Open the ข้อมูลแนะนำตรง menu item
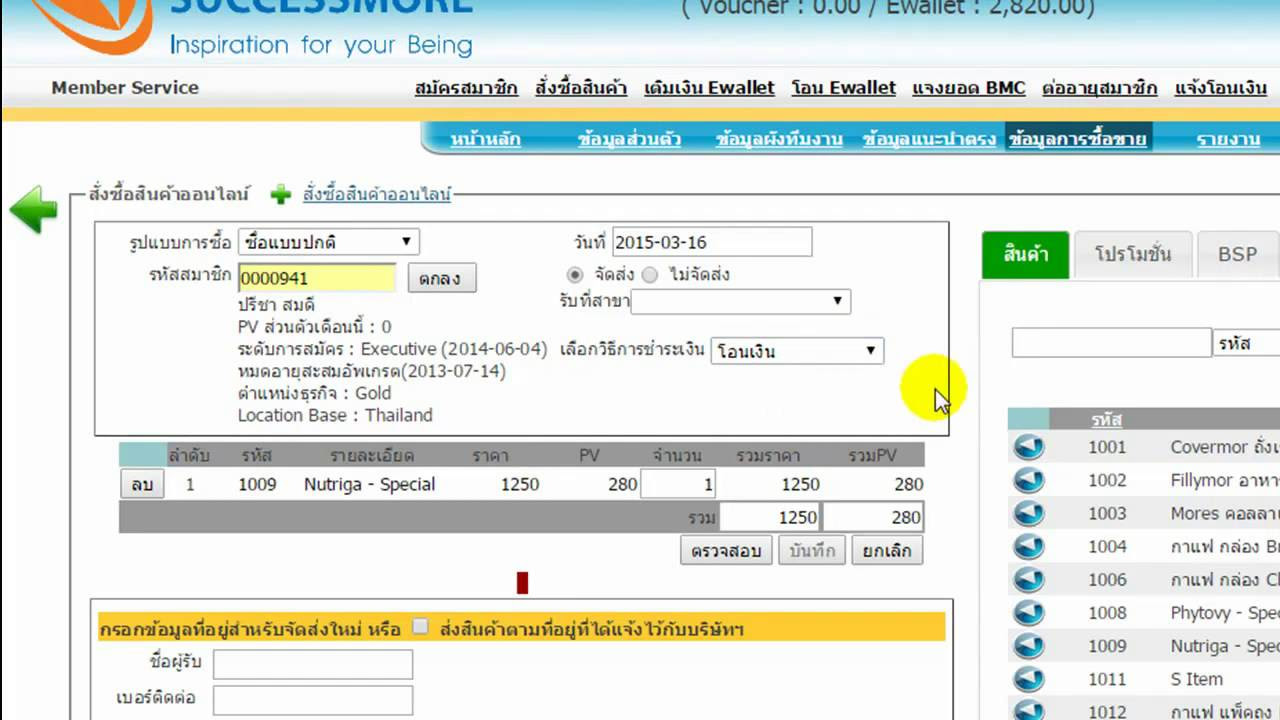Image resolution: width=1280 pixels, height=720 pixels. tap(930, 139)
